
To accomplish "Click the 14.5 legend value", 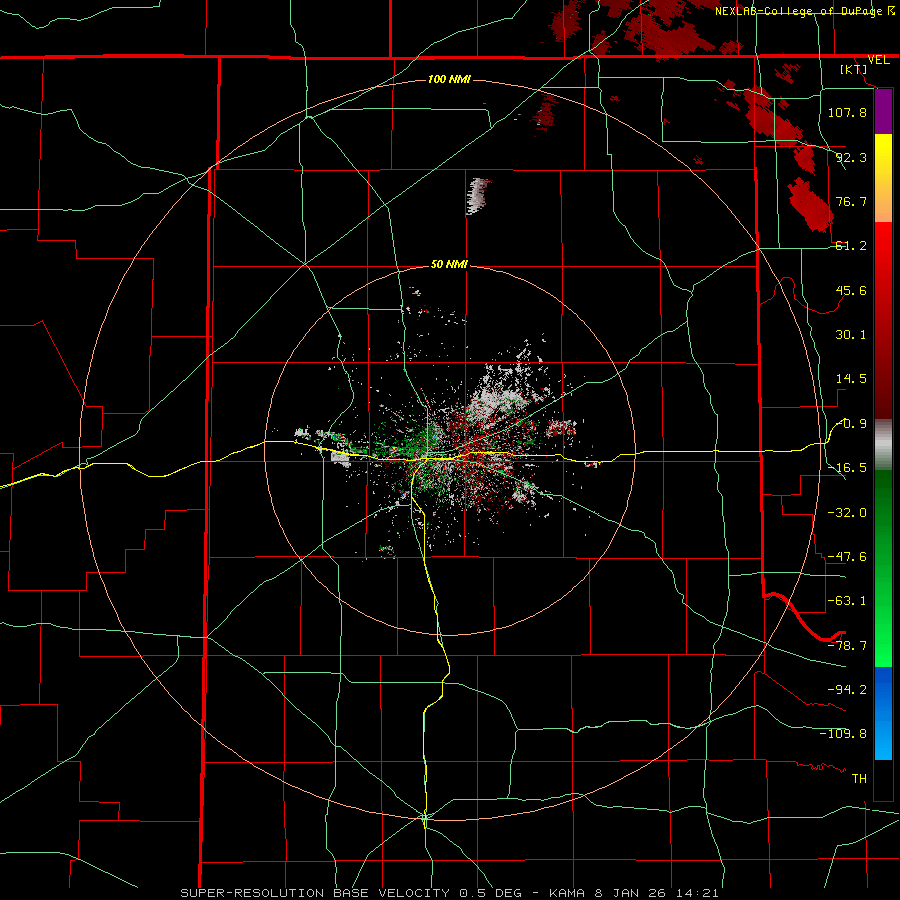I will point(851,379).
